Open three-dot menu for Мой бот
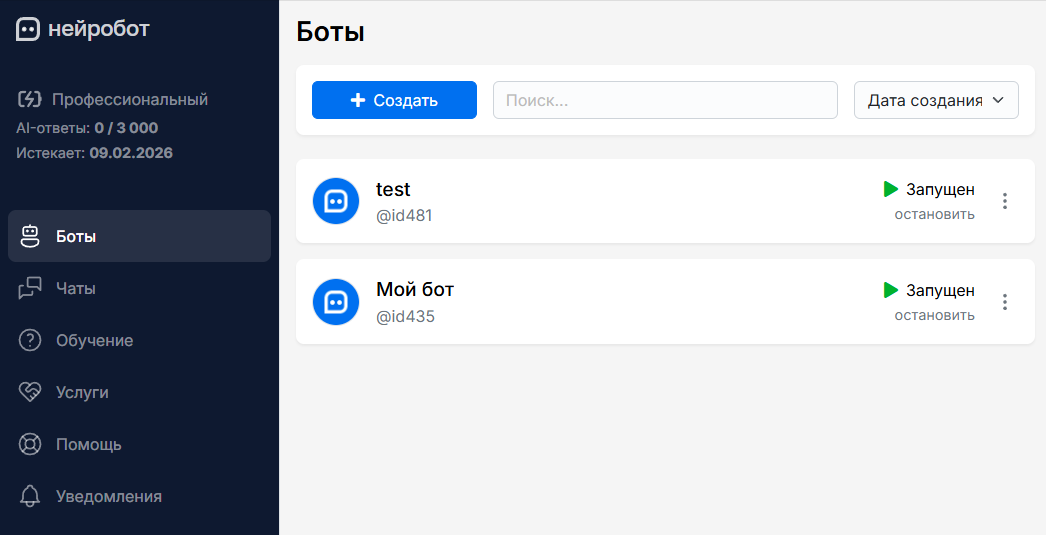Image resolution: width=1046 pixels, height=535 pixels. (x=1005, y=302)
